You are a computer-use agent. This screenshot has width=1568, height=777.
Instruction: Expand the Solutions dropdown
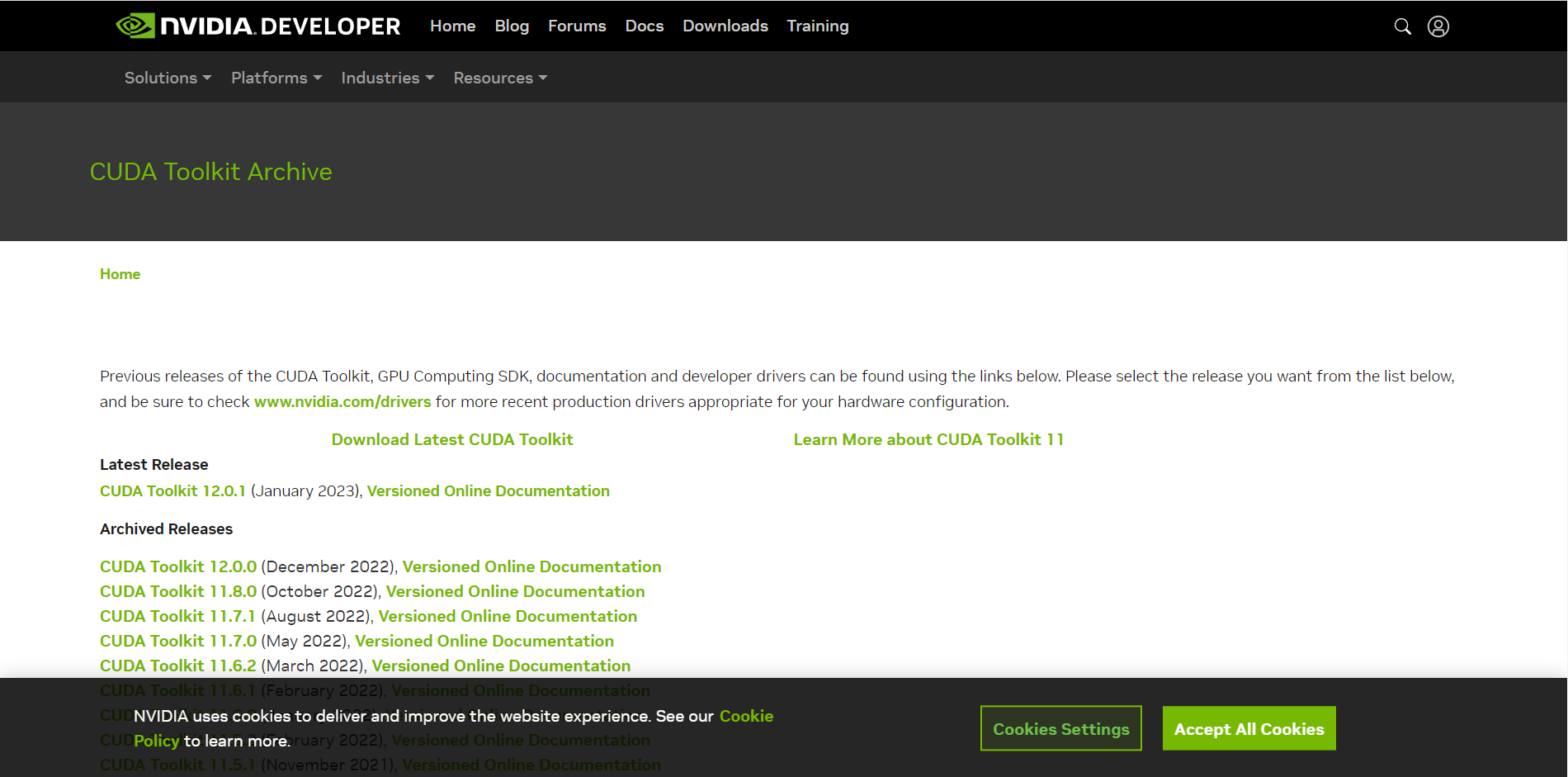[168, 78]
